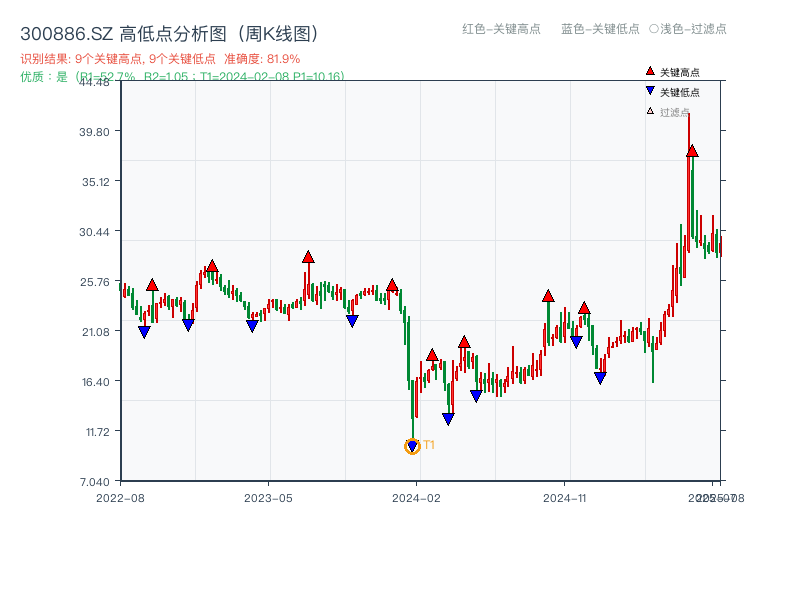Click the 2024-11 x-axis date label
The height and width of the screenshot is (600, 800).
click(x=565, y=497)
